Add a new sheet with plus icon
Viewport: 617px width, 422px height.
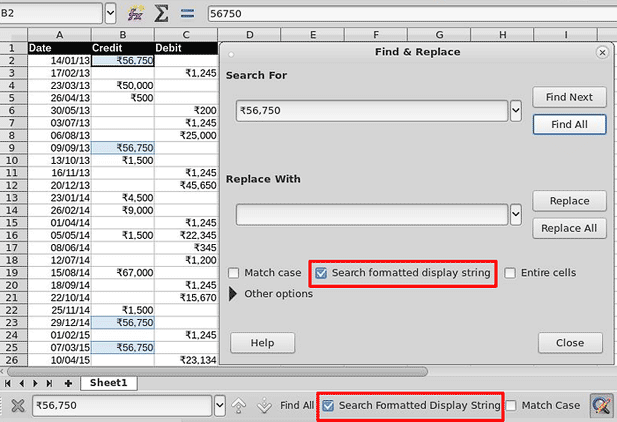tap(68, 383)
